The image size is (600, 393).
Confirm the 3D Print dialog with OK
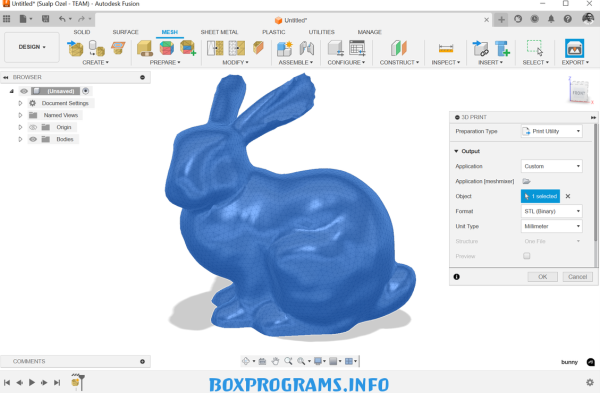542,277
